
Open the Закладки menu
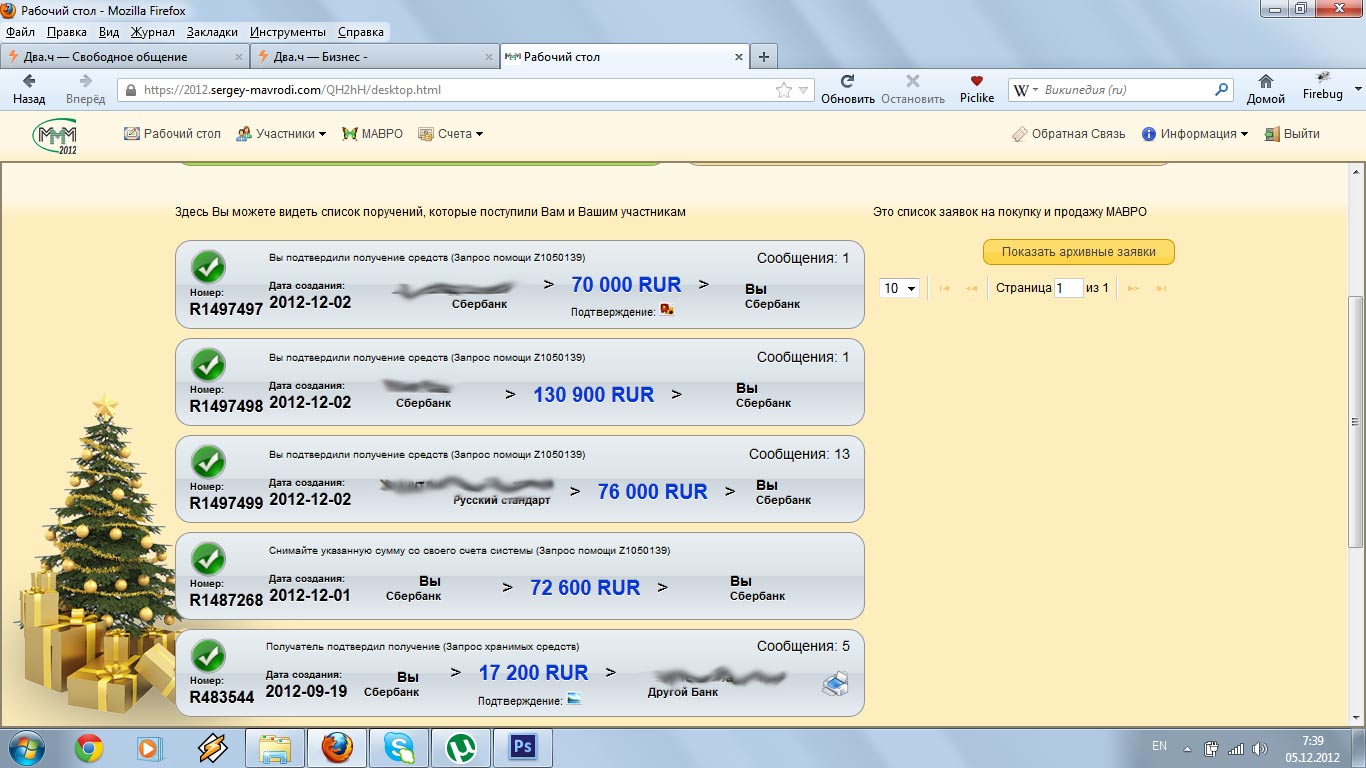pos(212,32)
